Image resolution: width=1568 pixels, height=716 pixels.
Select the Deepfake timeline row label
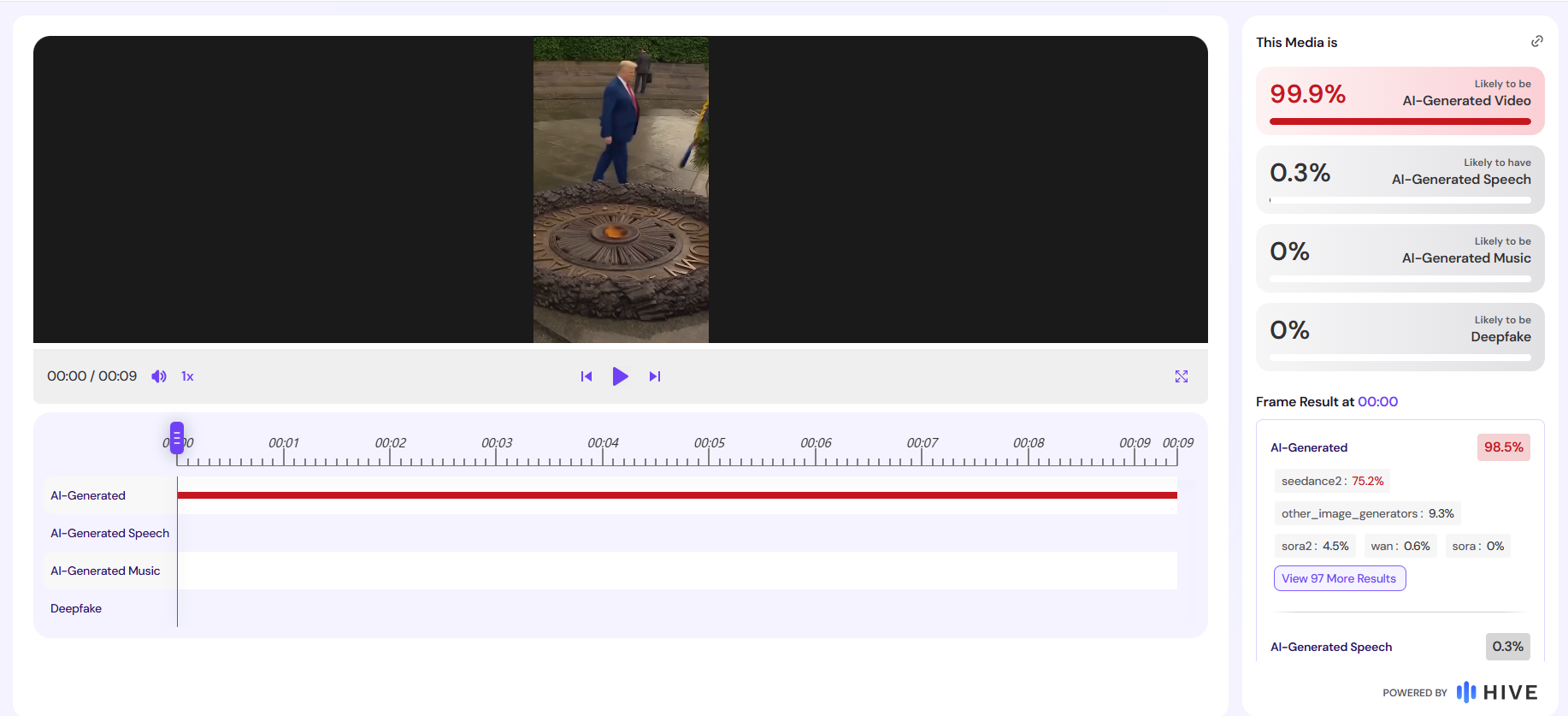(x=76, y=608)
